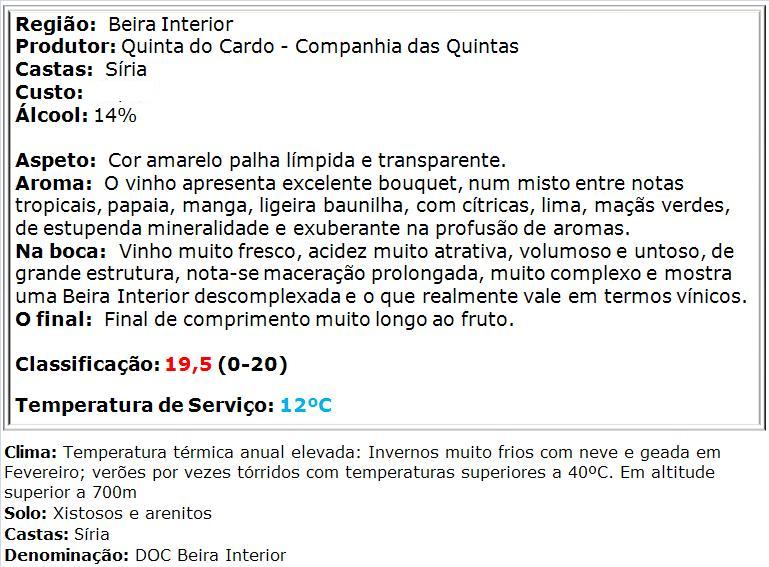Click the O final heading
769x567 pixels.
click(x=53, y=320)
